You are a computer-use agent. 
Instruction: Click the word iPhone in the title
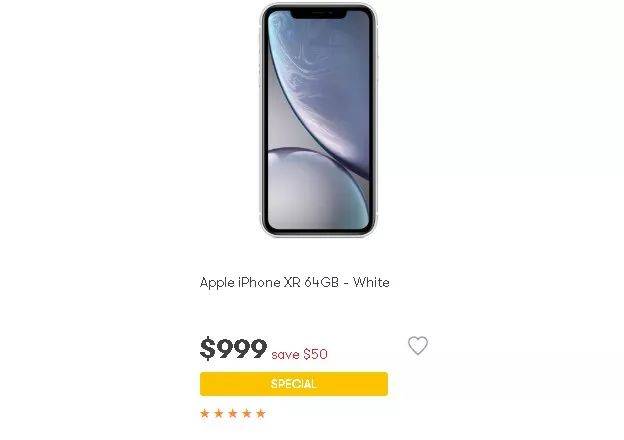click(x=259, y=282)
